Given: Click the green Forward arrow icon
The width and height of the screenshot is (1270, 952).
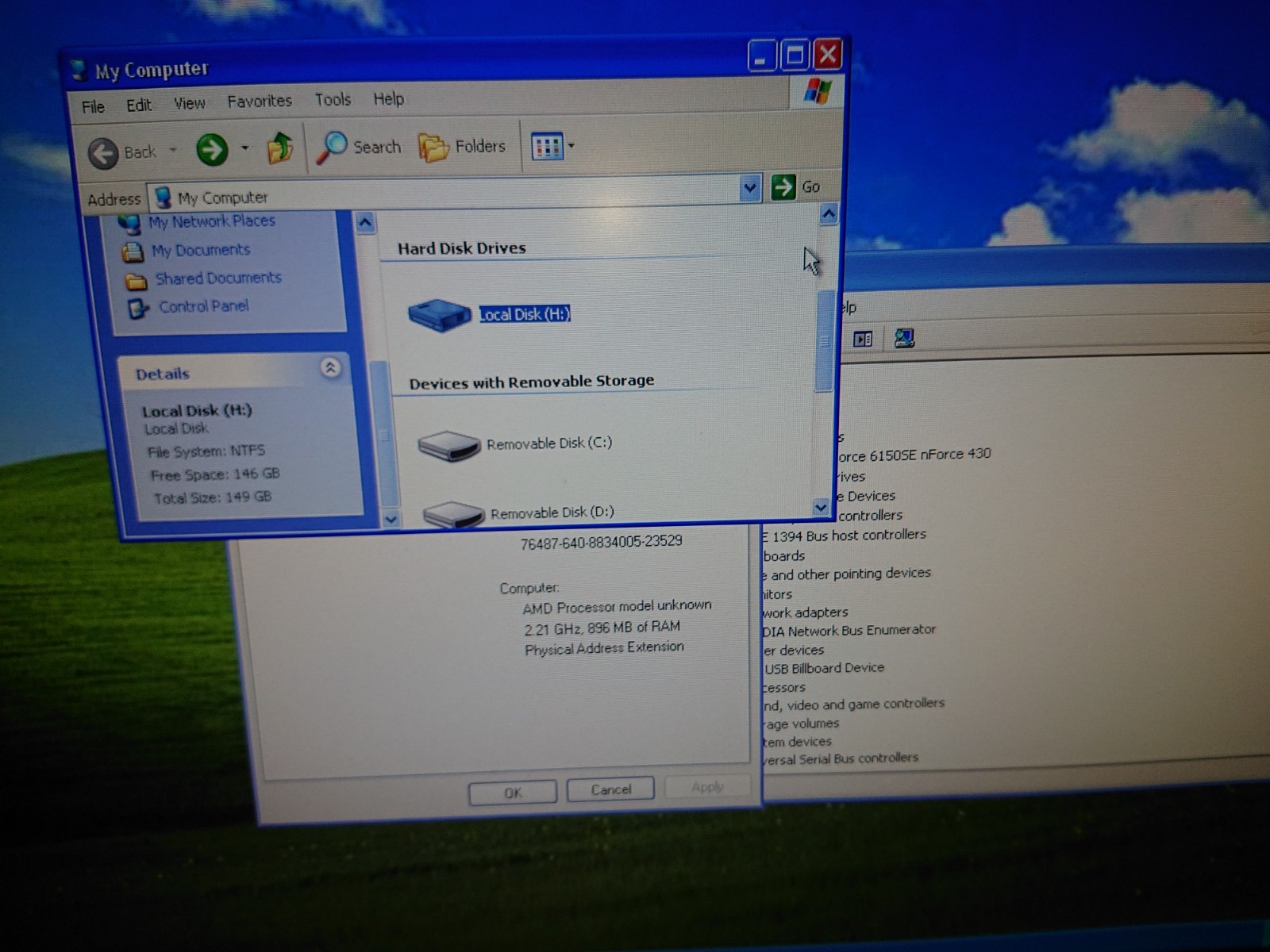Looking at the screenshot, I should [x=212, y=149].
